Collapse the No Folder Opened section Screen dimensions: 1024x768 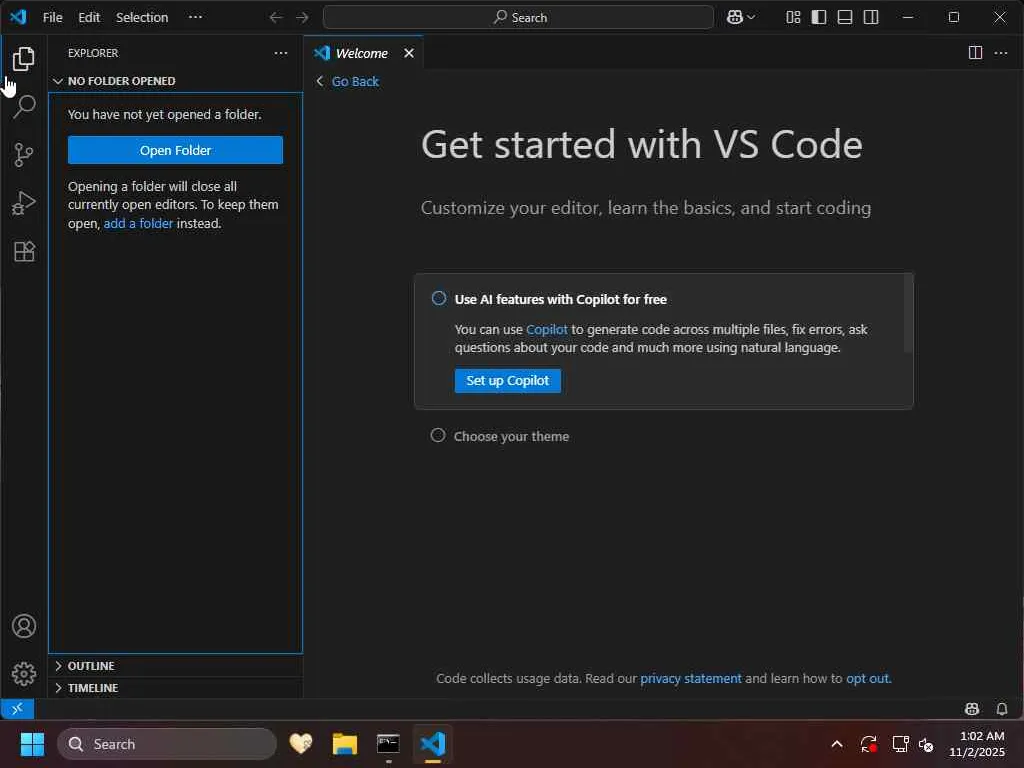click(x=175, y=81)
